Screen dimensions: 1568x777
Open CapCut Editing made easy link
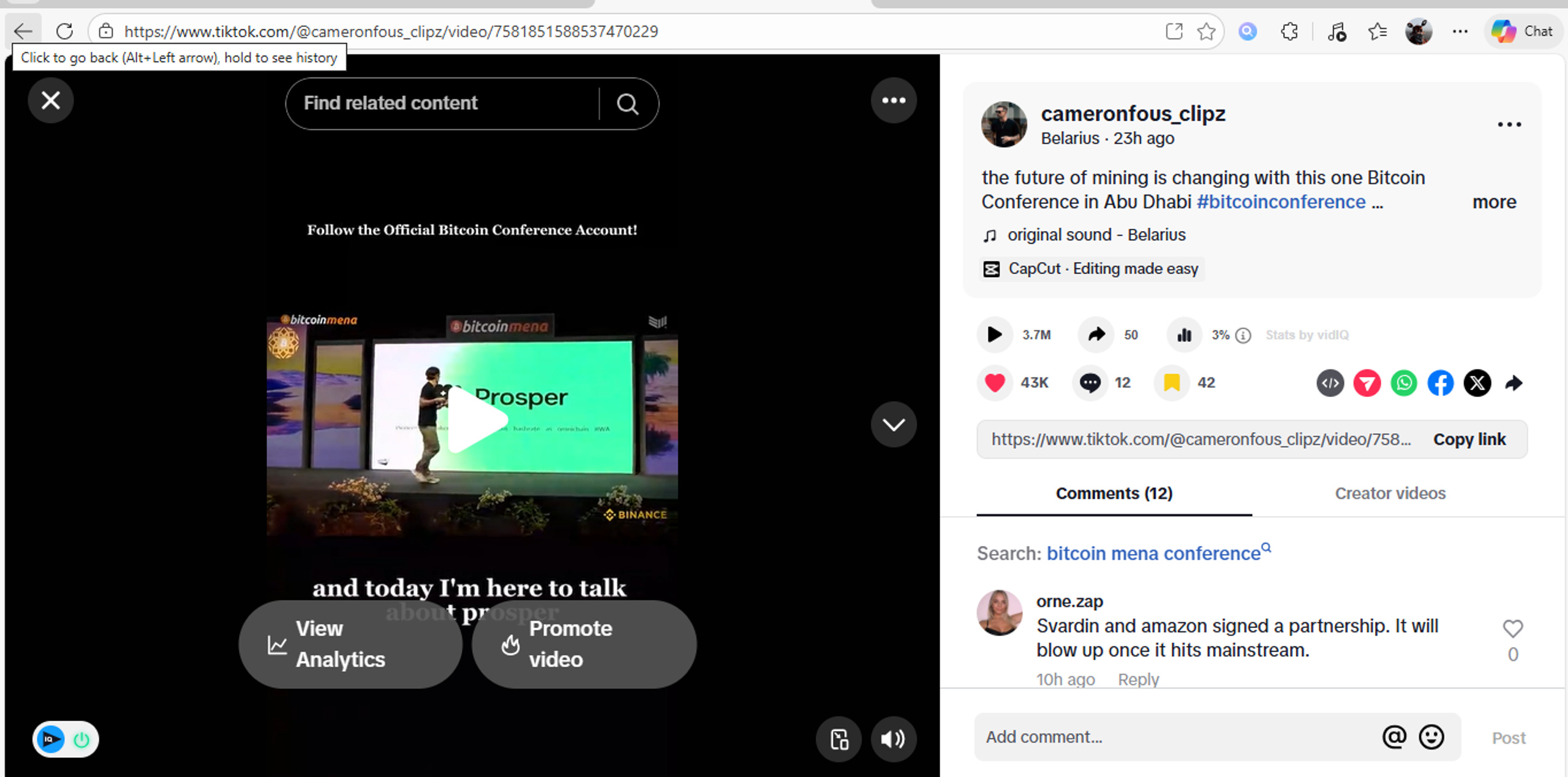coord(1091,268)
